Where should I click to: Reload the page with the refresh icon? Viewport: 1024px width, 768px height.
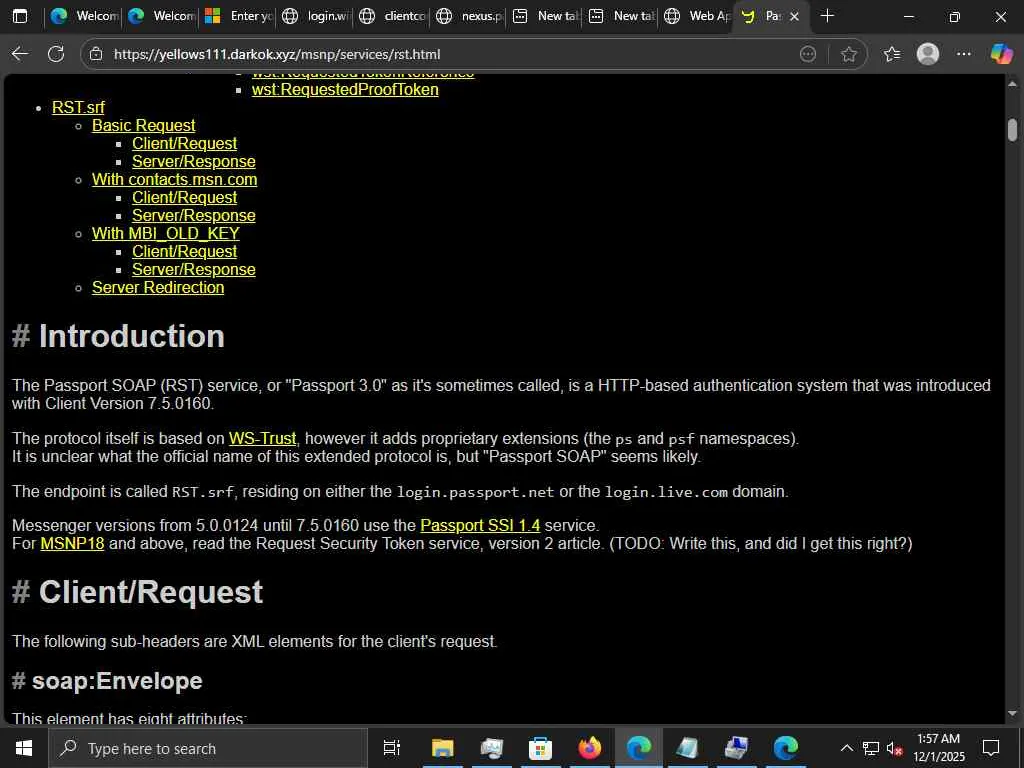[56, 54]
